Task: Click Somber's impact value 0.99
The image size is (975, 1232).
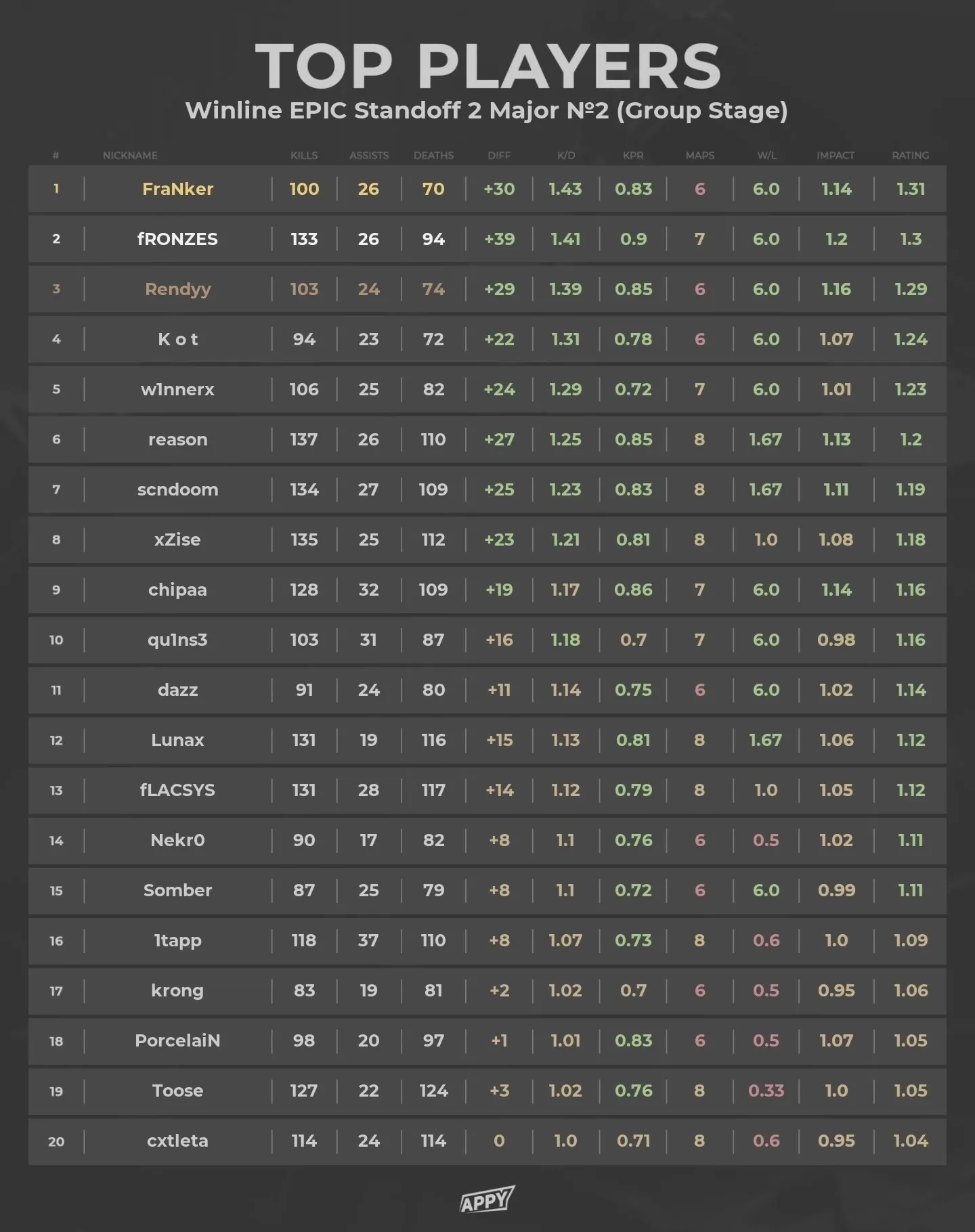Action: 836,890
